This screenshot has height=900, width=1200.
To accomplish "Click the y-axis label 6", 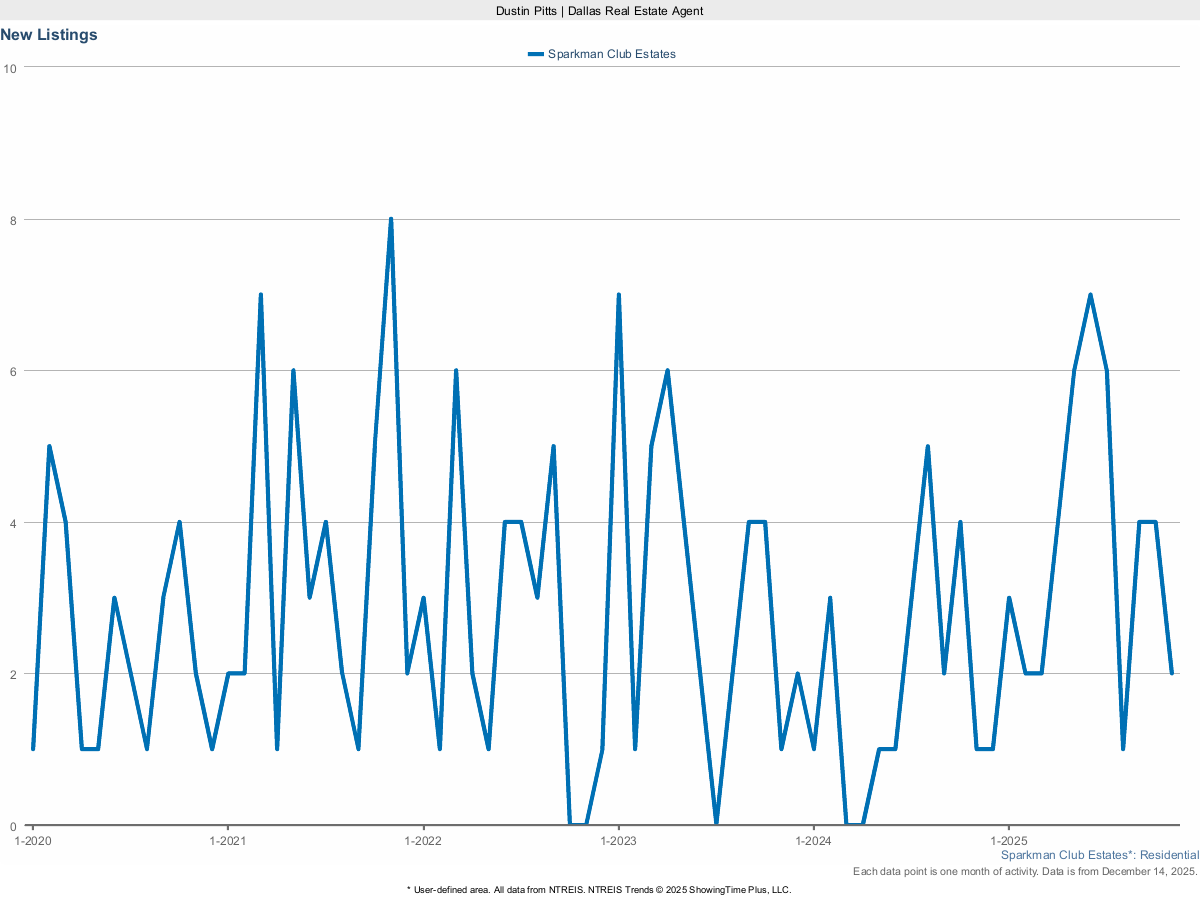I will pyautogui.click(x=13, y=371).
